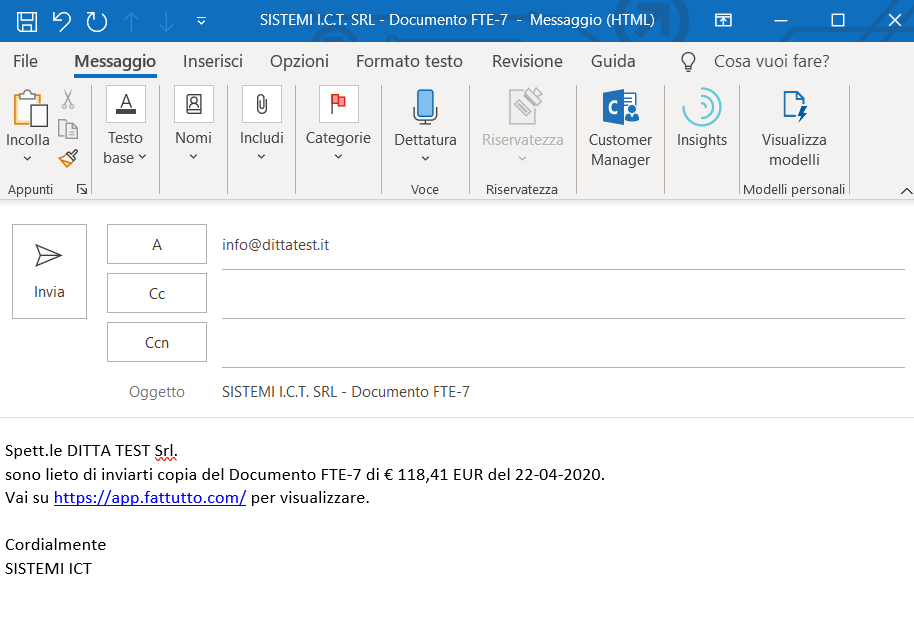Copy selection with Copy icon

68,129
